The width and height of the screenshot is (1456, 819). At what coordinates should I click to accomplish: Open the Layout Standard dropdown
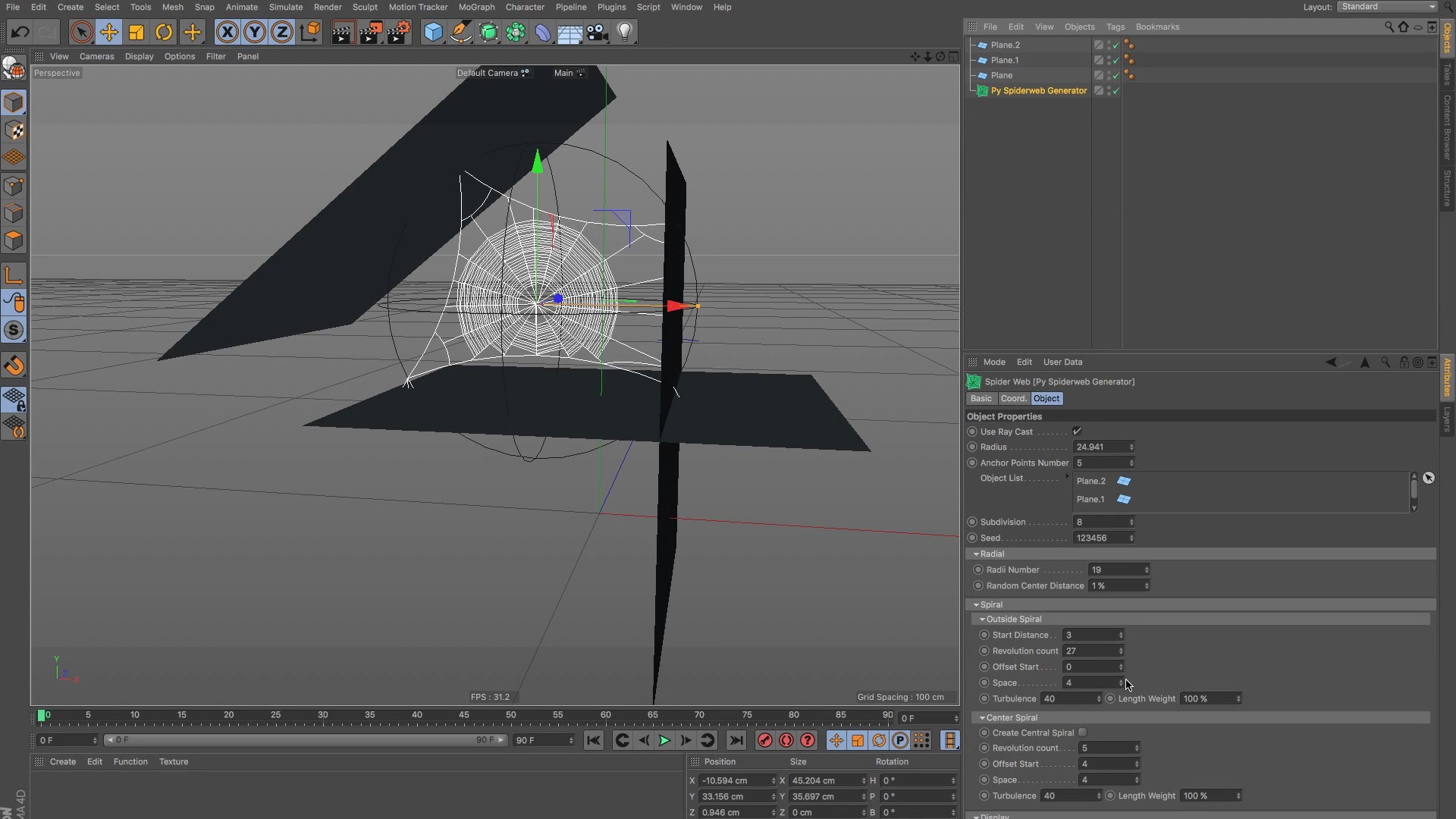[1387, 7]
